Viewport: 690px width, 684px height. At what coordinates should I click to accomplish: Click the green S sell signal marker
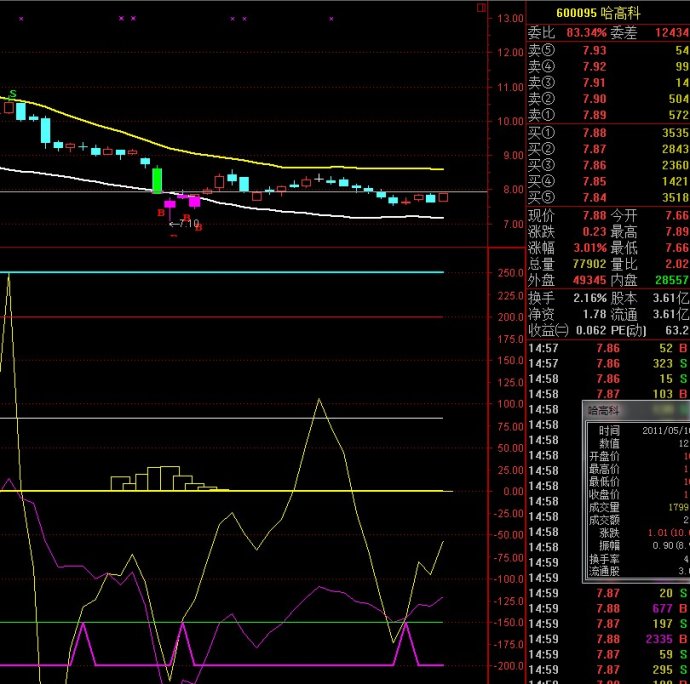pyautogui.click(x=13, y=94)
